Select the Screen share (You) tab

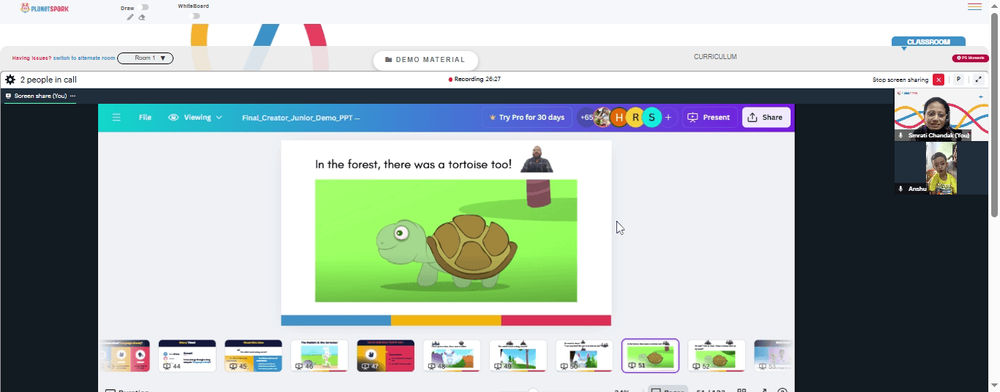pos(40,96)
